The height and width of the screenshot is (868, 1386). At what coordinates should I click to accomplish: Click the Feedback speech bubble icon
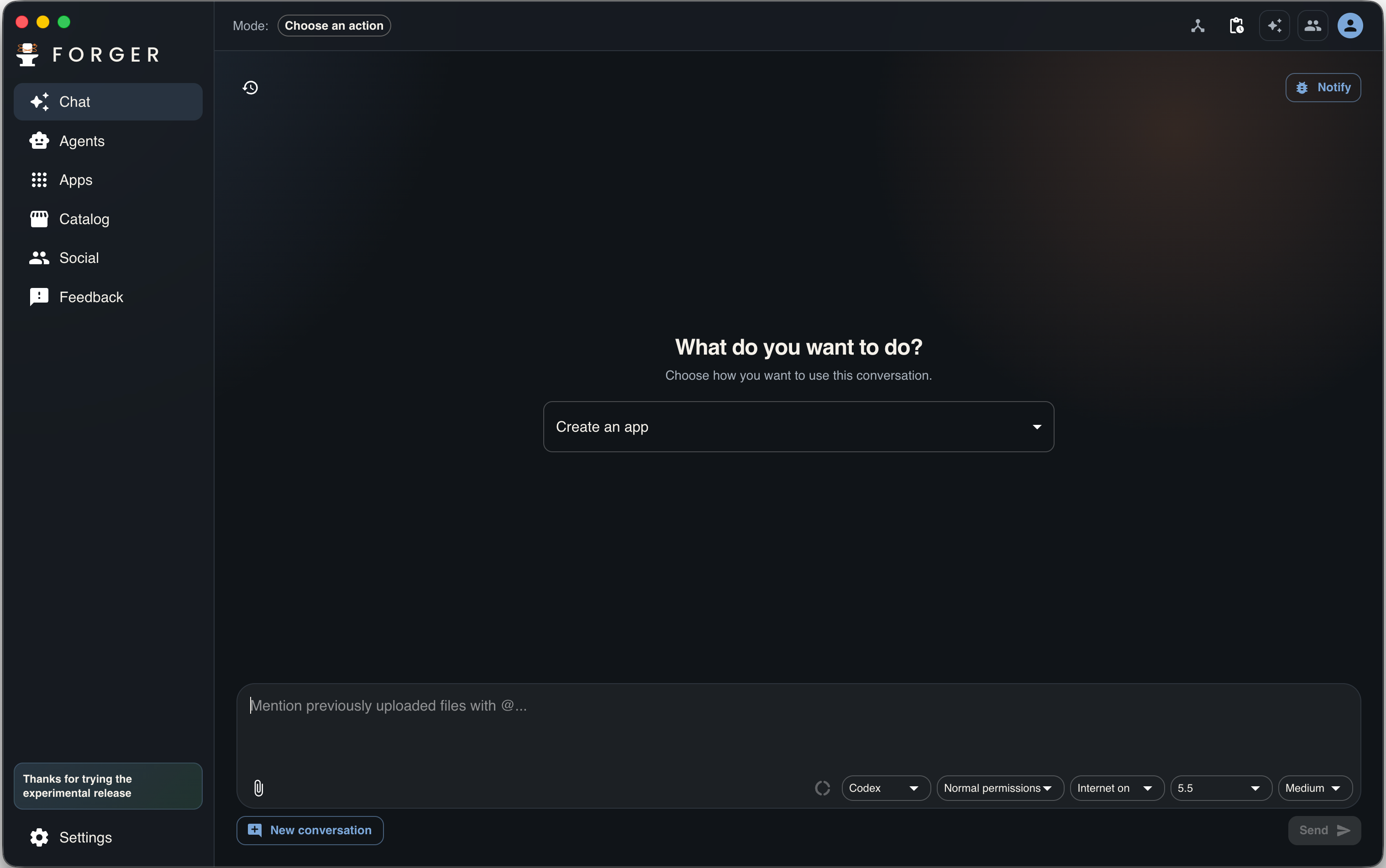point(39,297)
